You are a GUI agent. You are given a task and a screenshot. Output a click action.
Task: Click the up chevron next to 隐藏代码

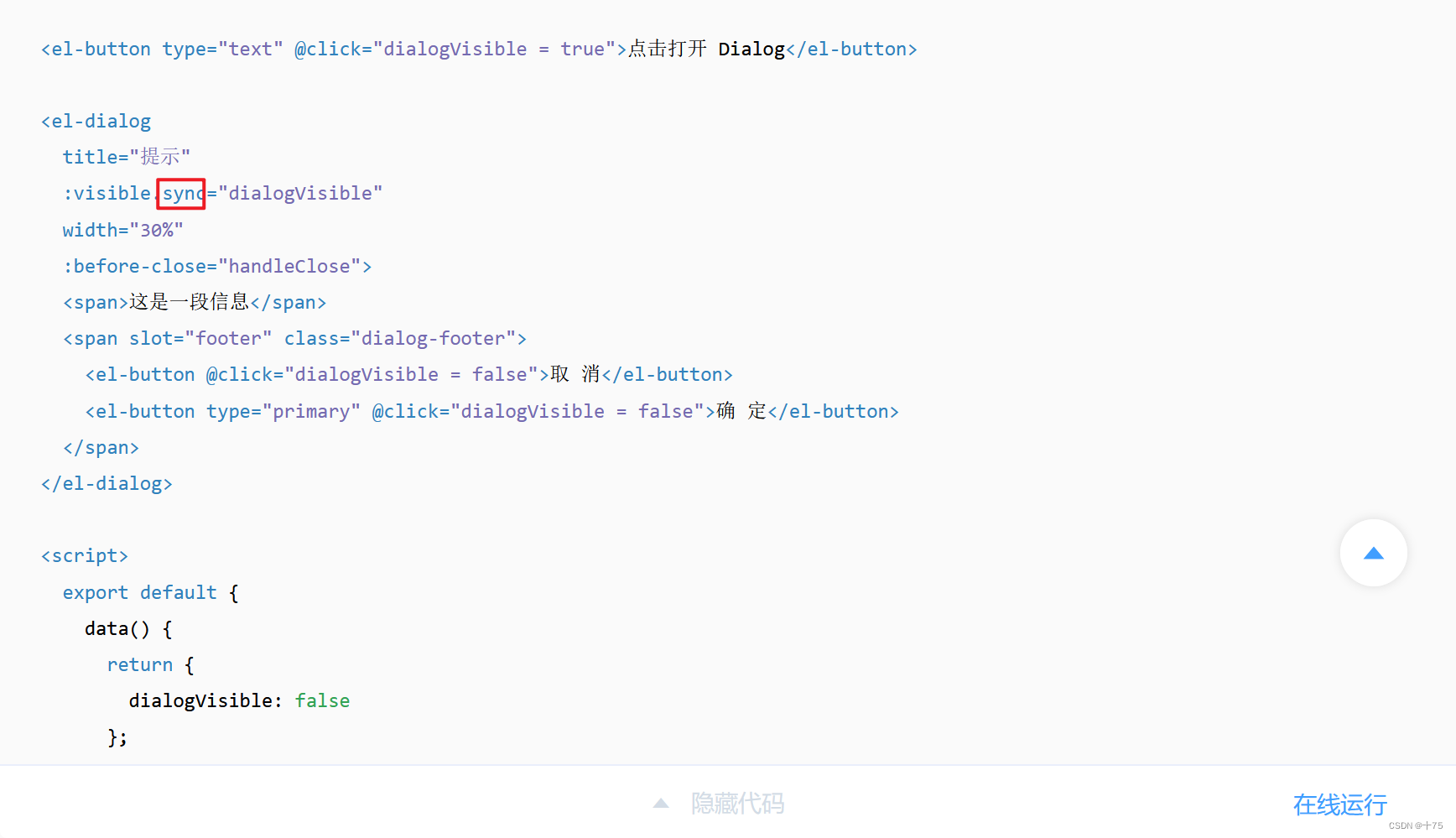click(661, 803)
